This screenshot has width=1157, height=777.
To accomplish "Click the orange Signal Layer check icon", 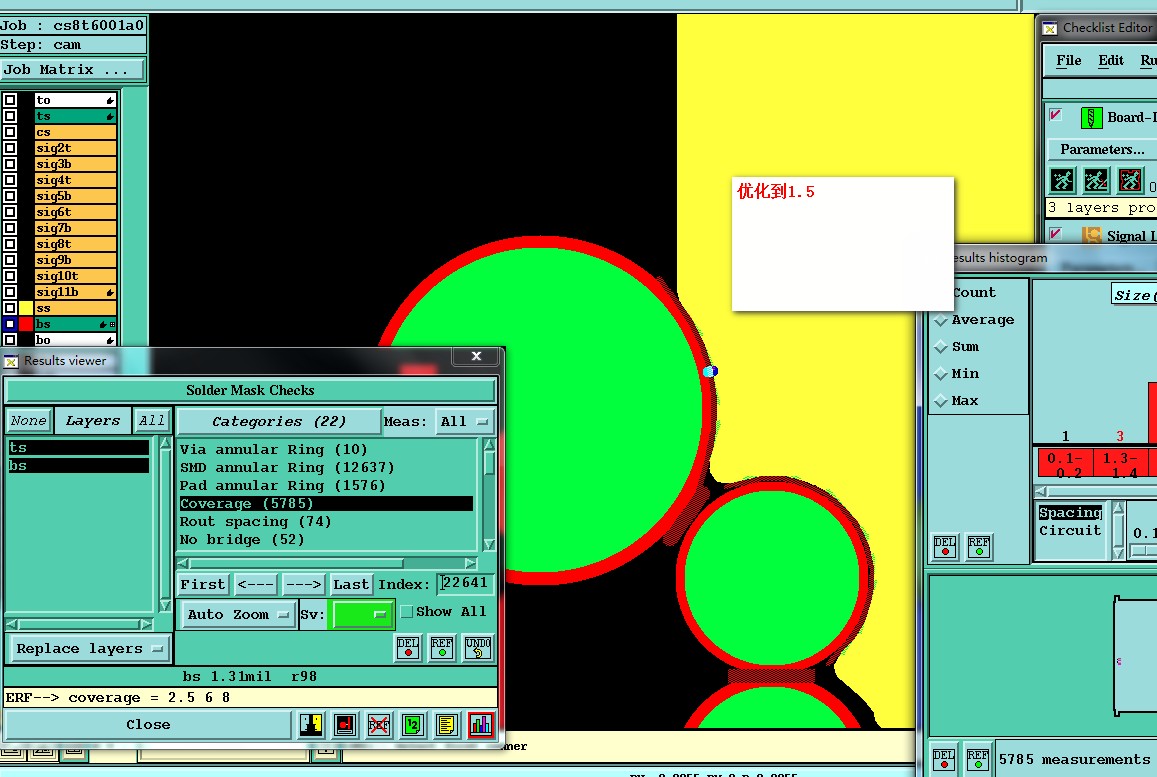I will coord(1091,235).
